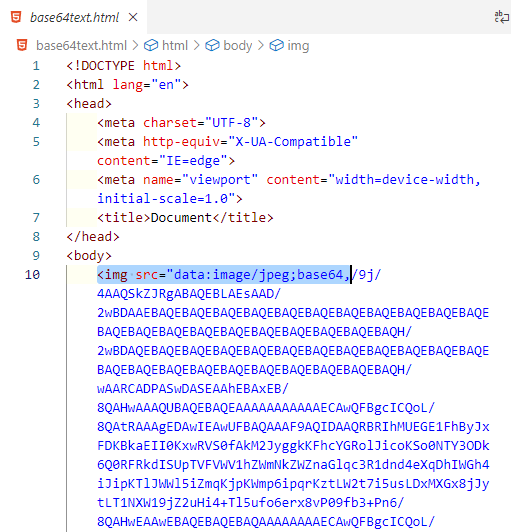Click the line starting FDKBkaEII0KxwRVS0fAkM2
Screen dimensions: 511x532
point(293,445)
